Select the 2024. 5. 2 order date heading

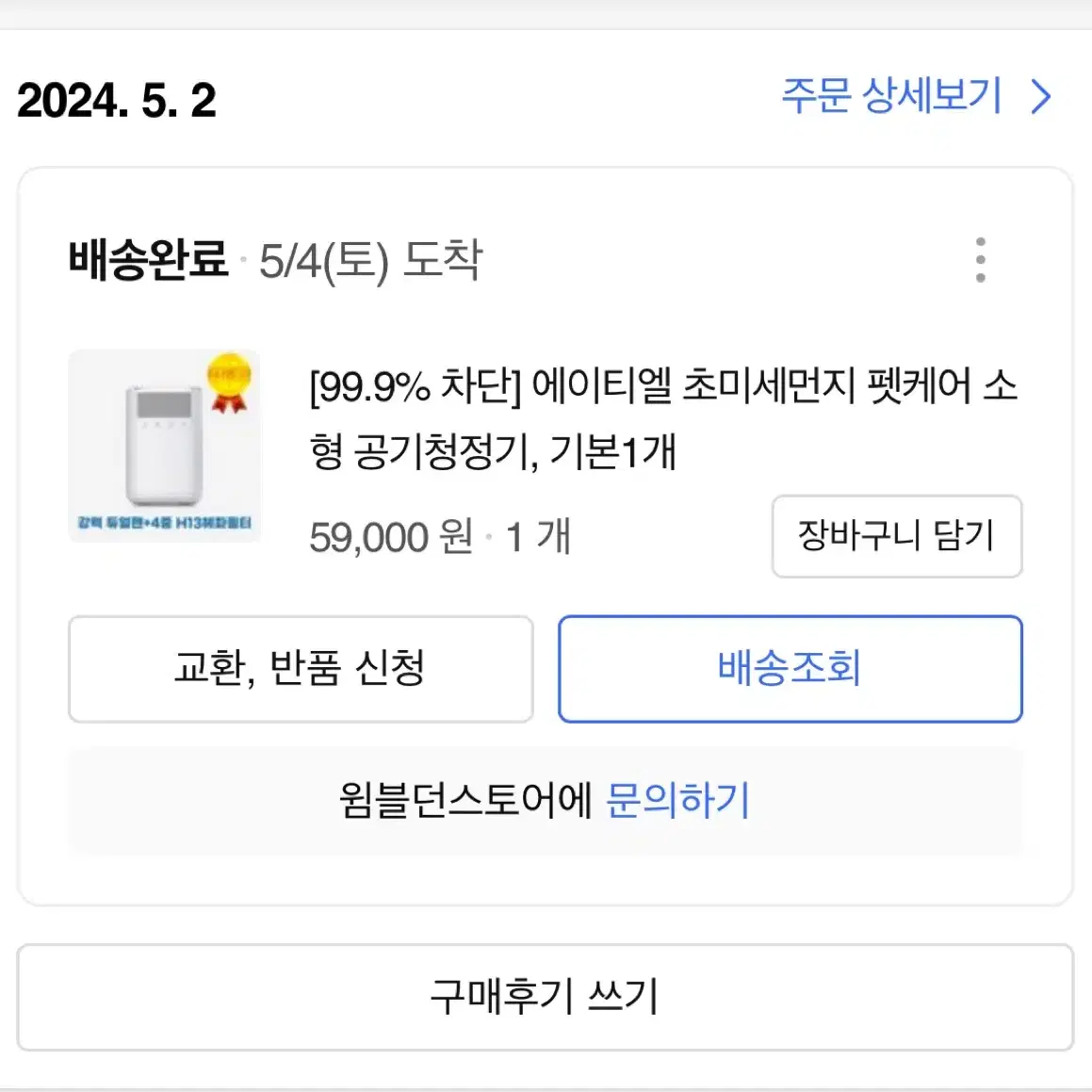point(116,100)
